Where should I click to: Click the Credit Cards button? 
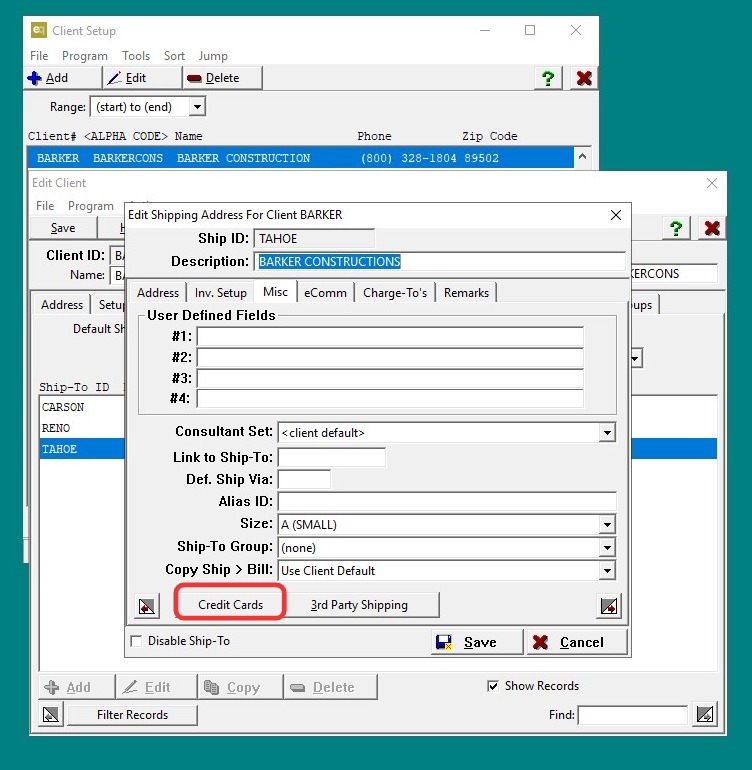point(230,605)
